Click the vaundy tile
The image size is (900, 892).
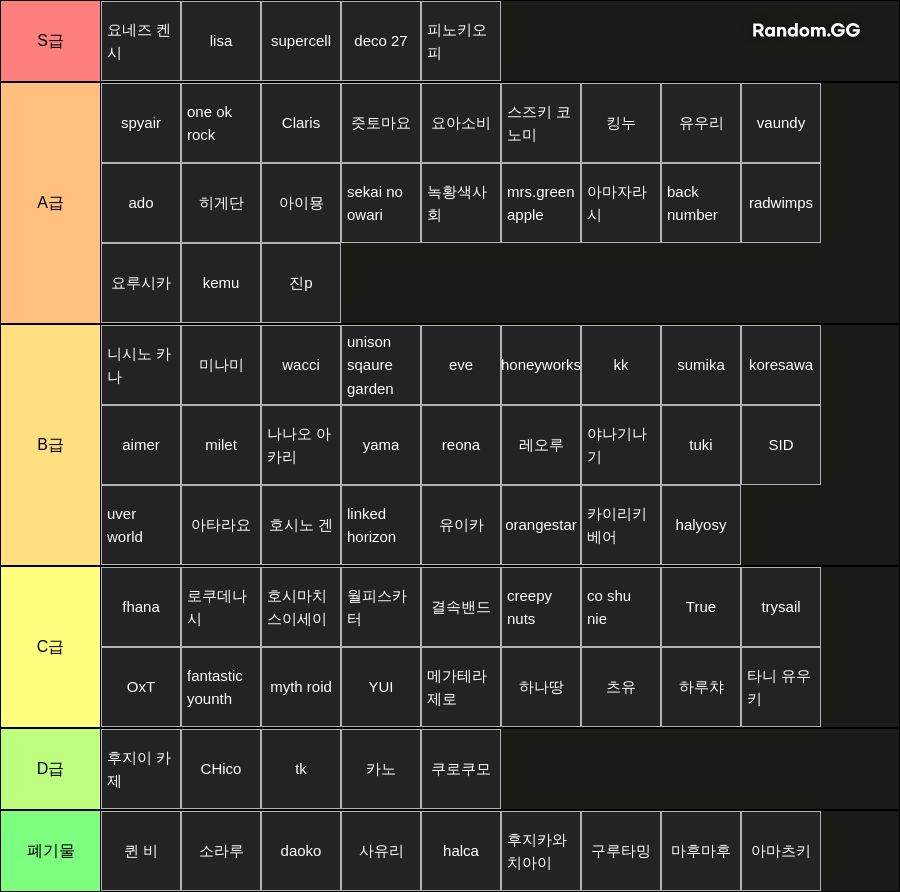point(781,123)
